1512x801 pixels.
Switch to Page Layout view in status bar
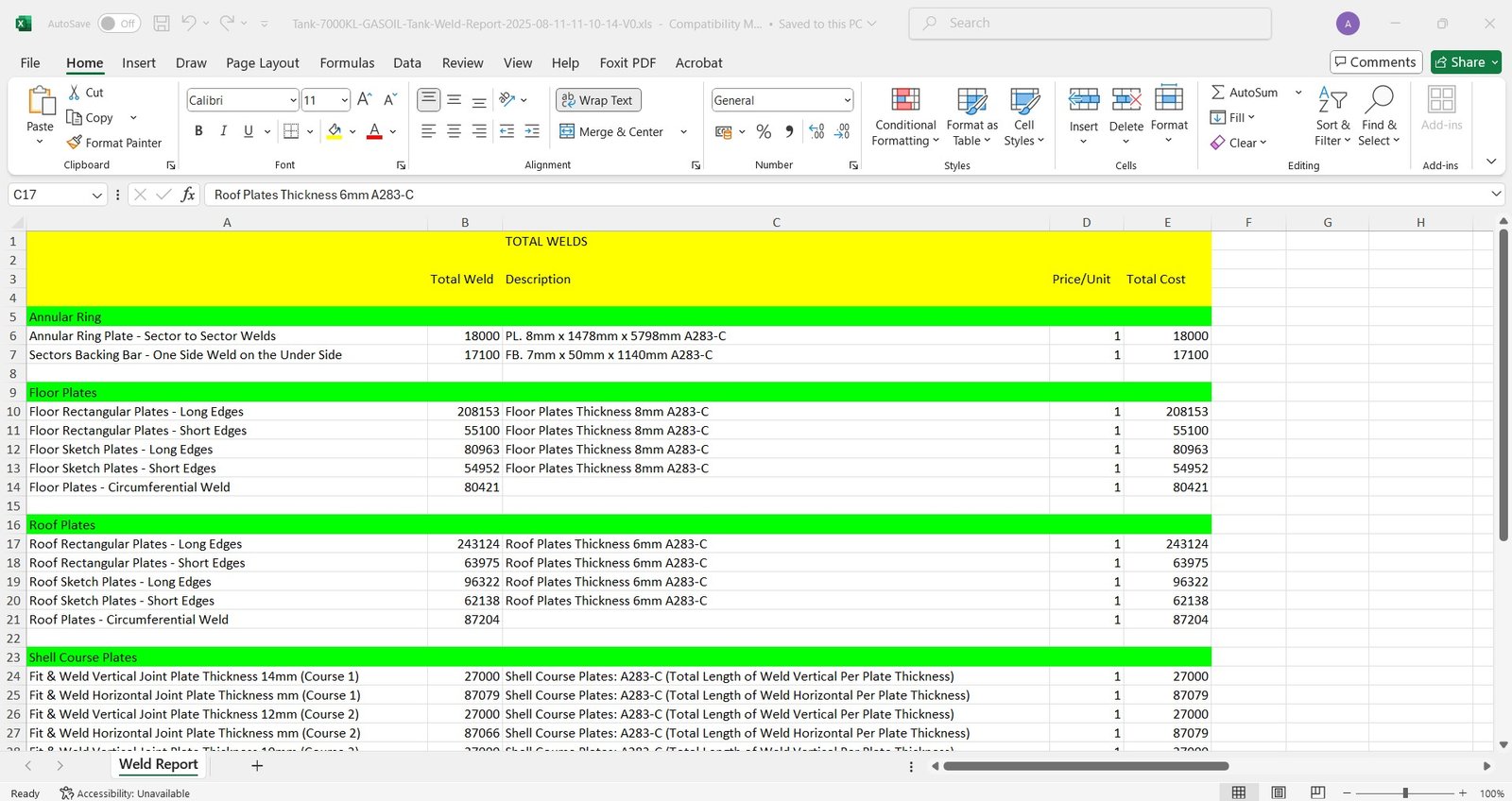[x=1279, y=792]
